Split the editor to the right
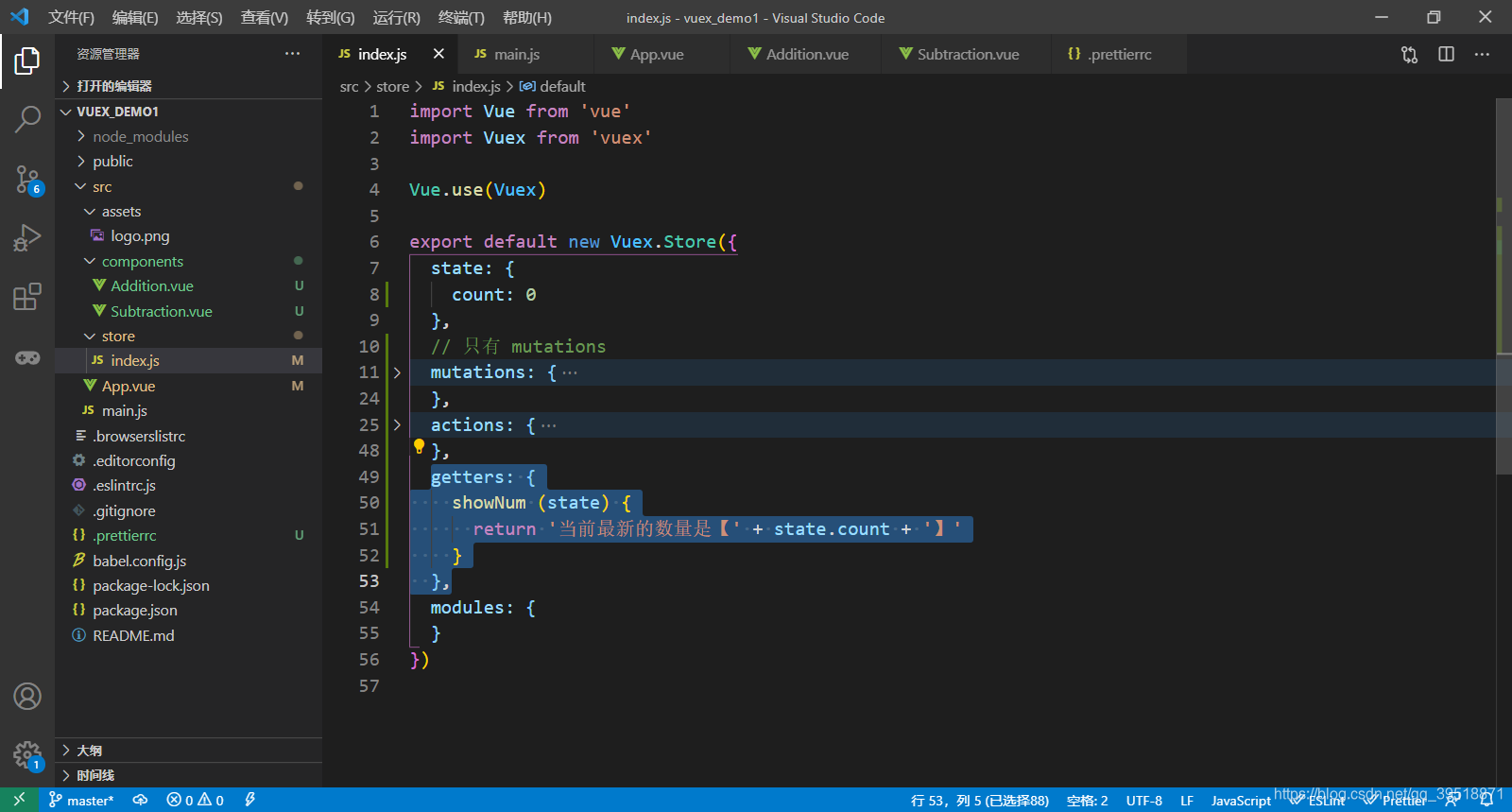This screenshot has height=812, width=1512. click(x=1446, y=54)
